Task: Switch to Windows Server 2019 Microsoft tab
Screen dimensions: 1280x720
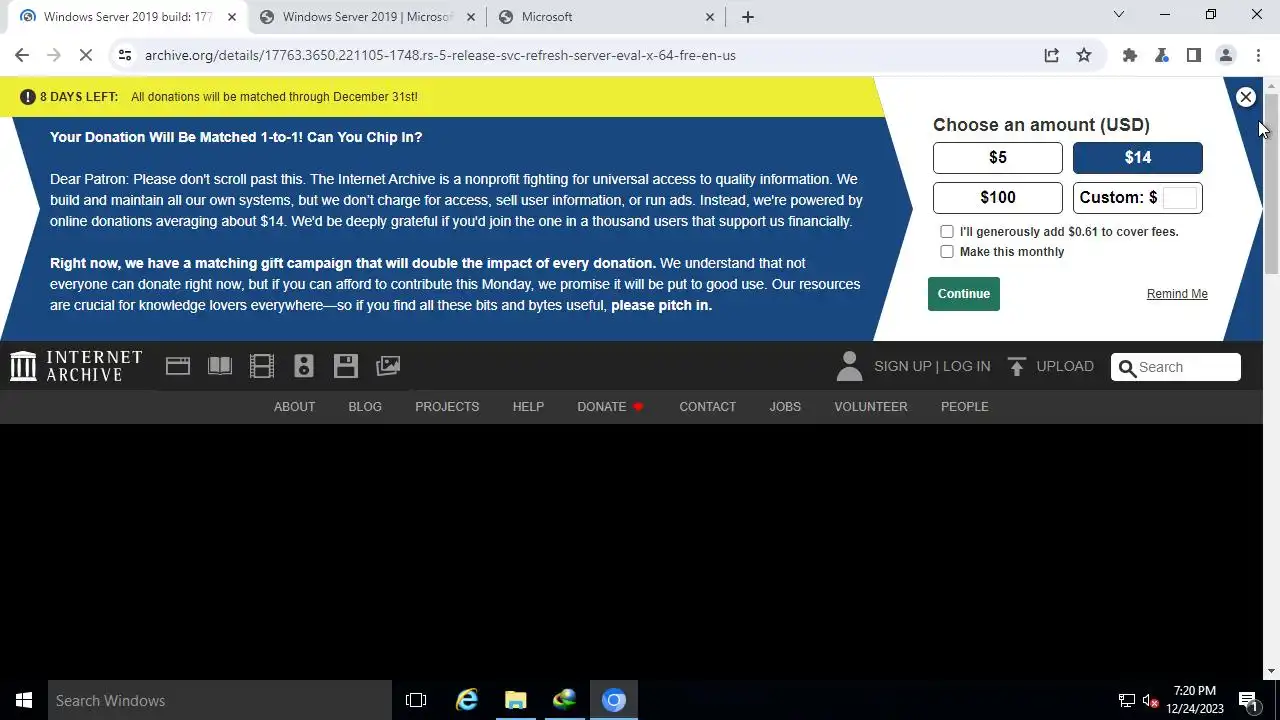Action: point(367,17)
